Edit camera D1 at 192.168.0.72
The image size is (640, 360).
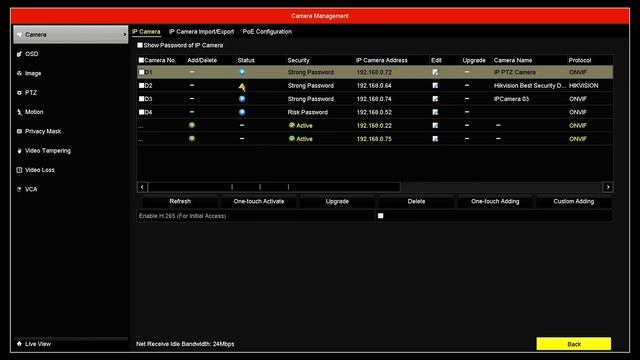point(435,72)
